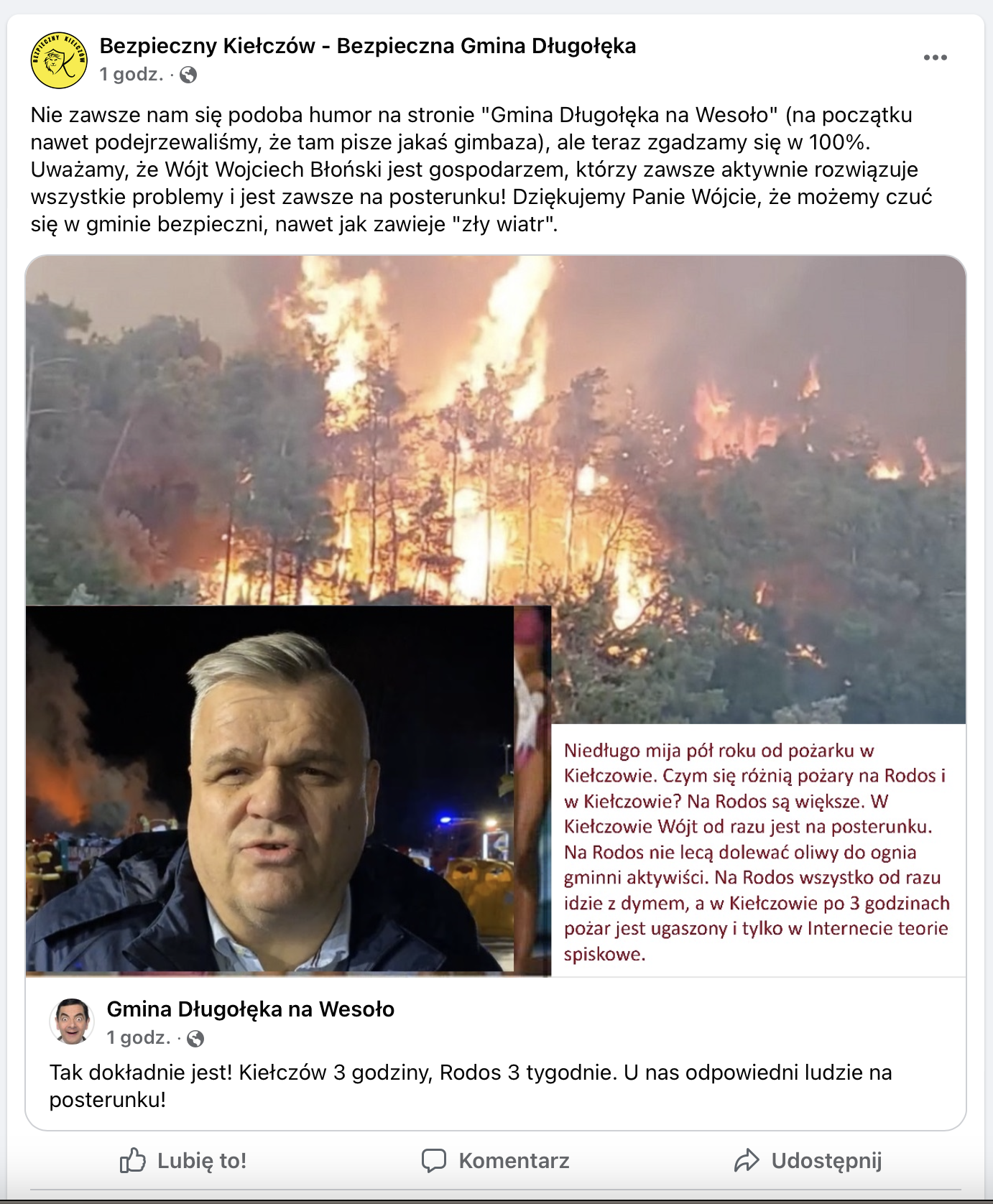
Task: Click the red text box about Rodos fires
Action: coord(758,851)
